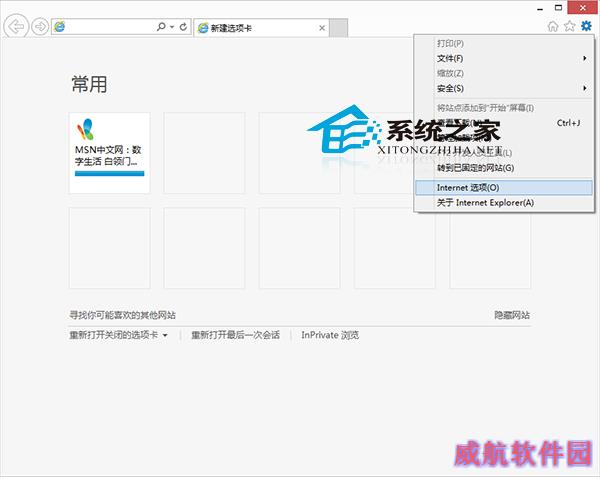This screenshot has width=600, height=477.
Task: Click 重新打开关闭的选项卡 link
Action: point(114,335)
